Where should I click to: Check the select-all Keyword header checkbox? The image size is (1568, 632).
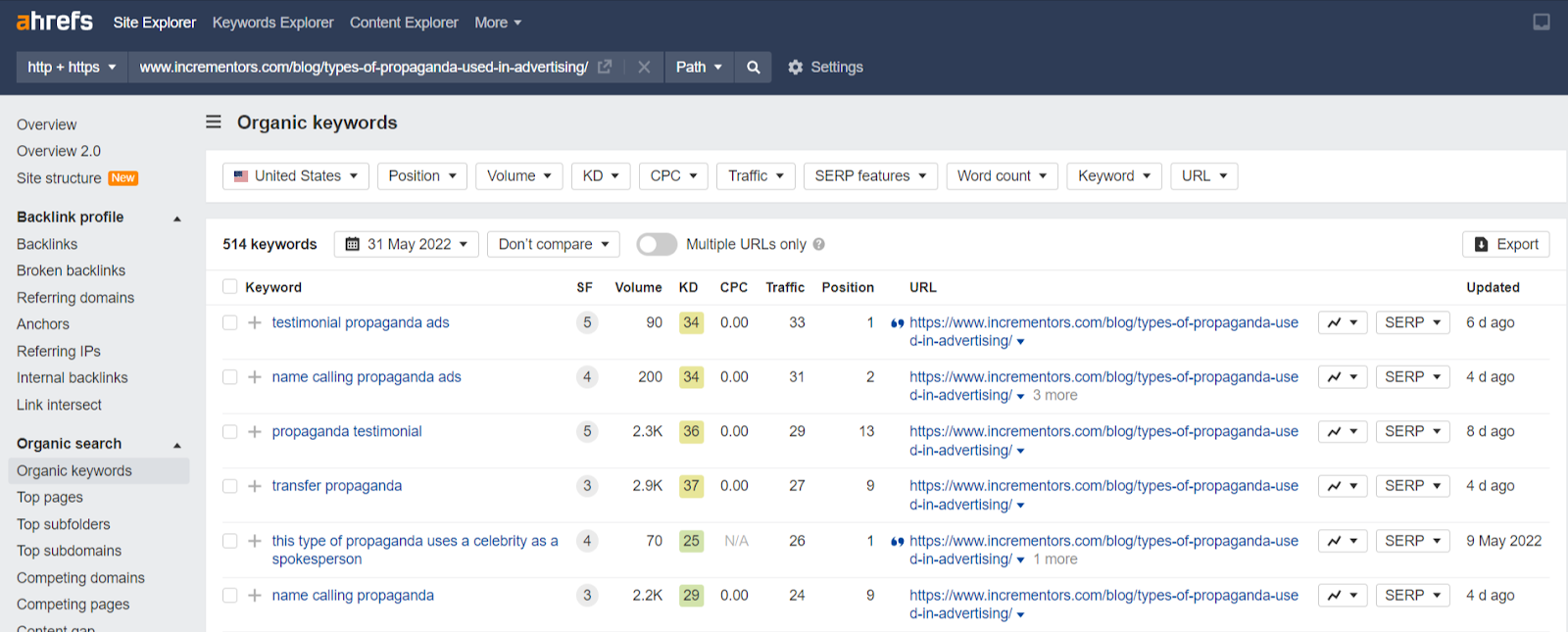[x=230, y=287]
